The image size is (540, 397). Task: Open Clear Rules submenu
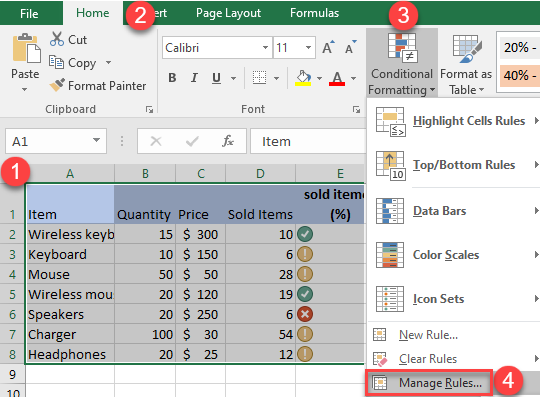coord(454,359)
